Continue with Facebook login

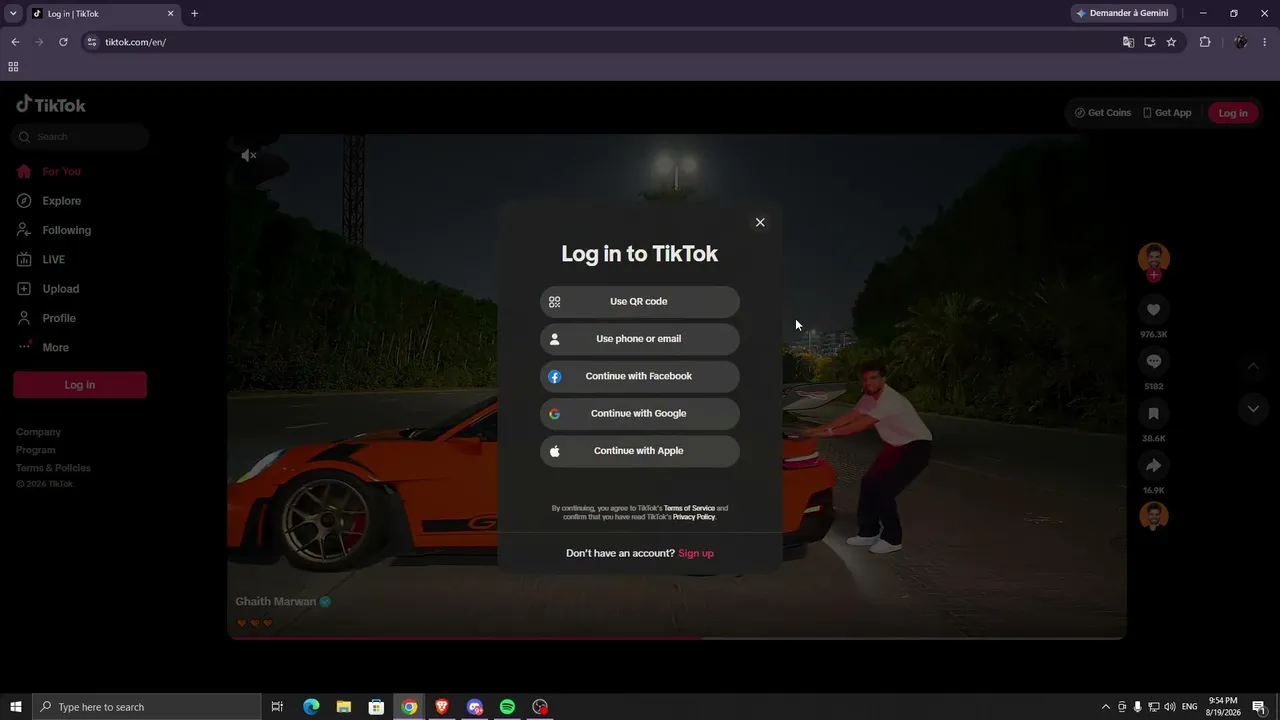(640, 376)
